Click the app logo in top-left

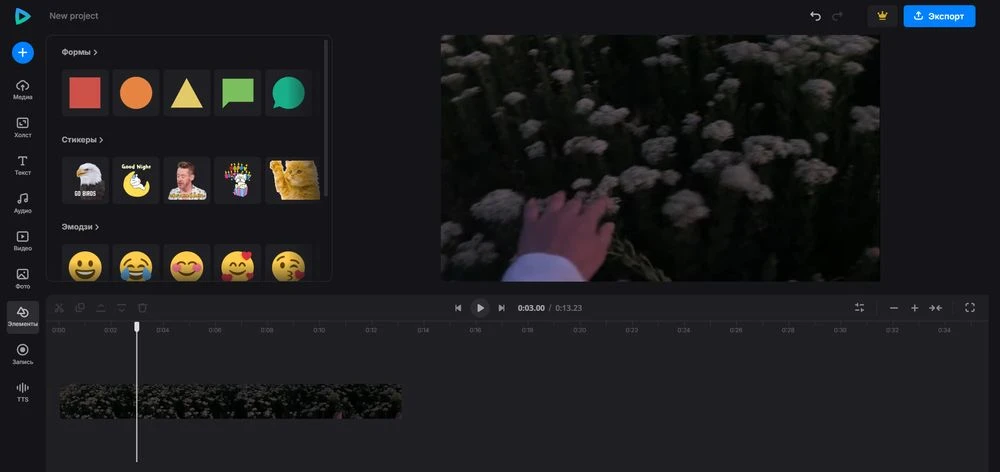click(x=22, y=16)
